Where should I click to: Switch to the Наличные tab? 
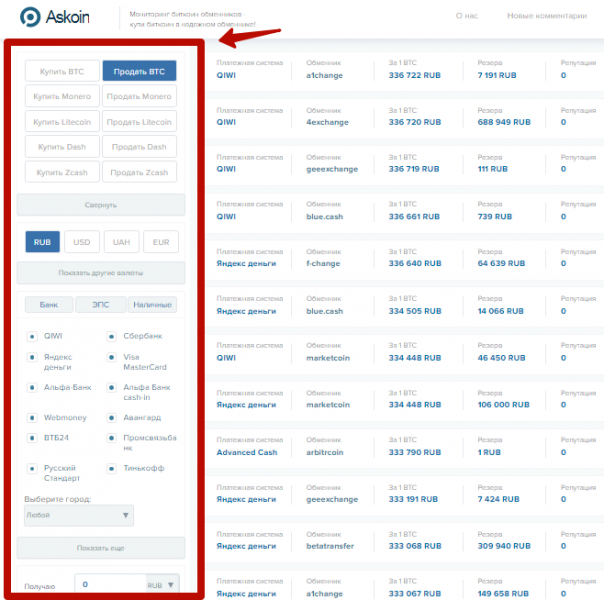pos(153,305)
